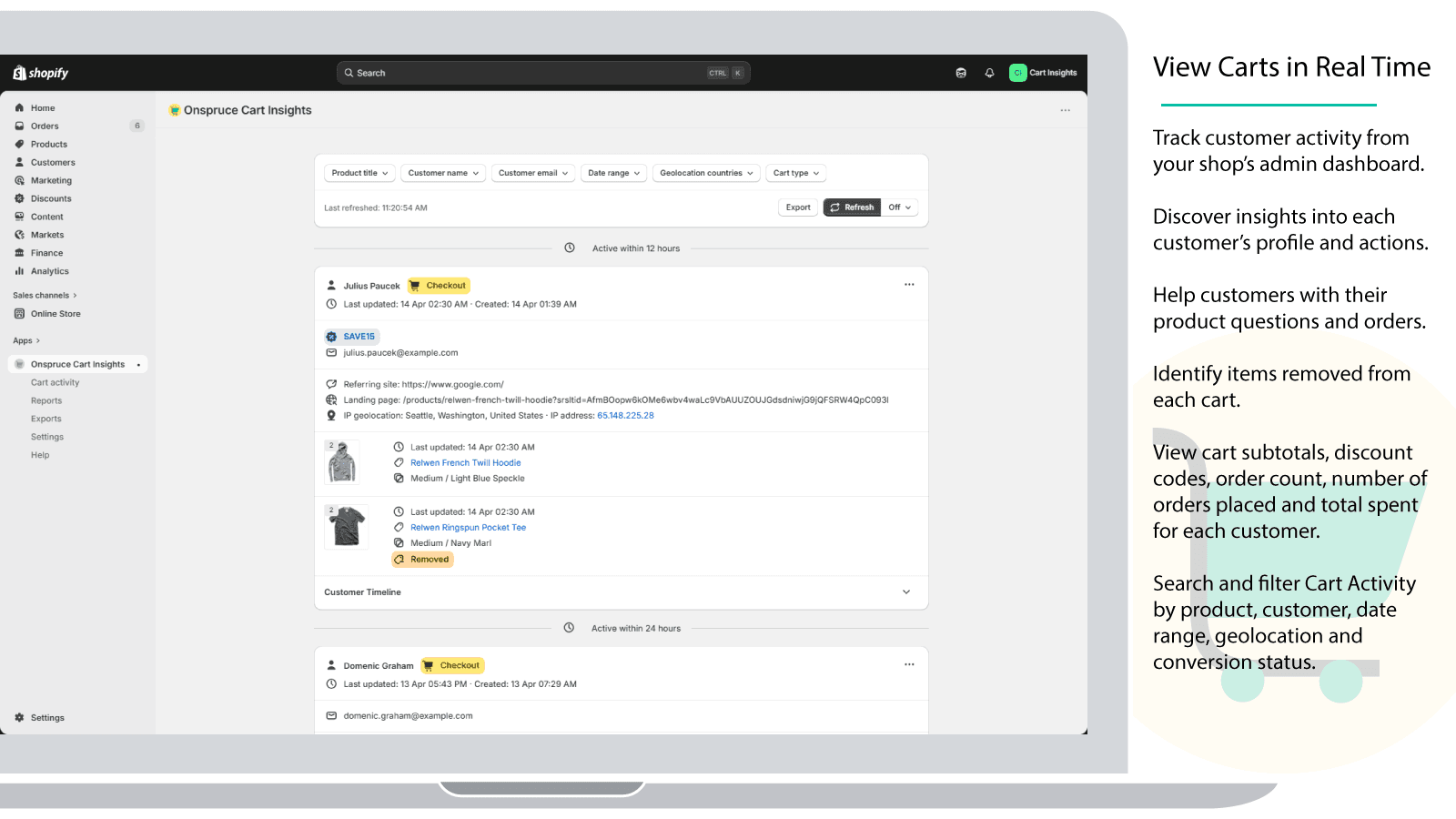1456x819 pixels.
Task: Open the Relwen Ringspun Pocket Tee link
Action: (468, 528)
